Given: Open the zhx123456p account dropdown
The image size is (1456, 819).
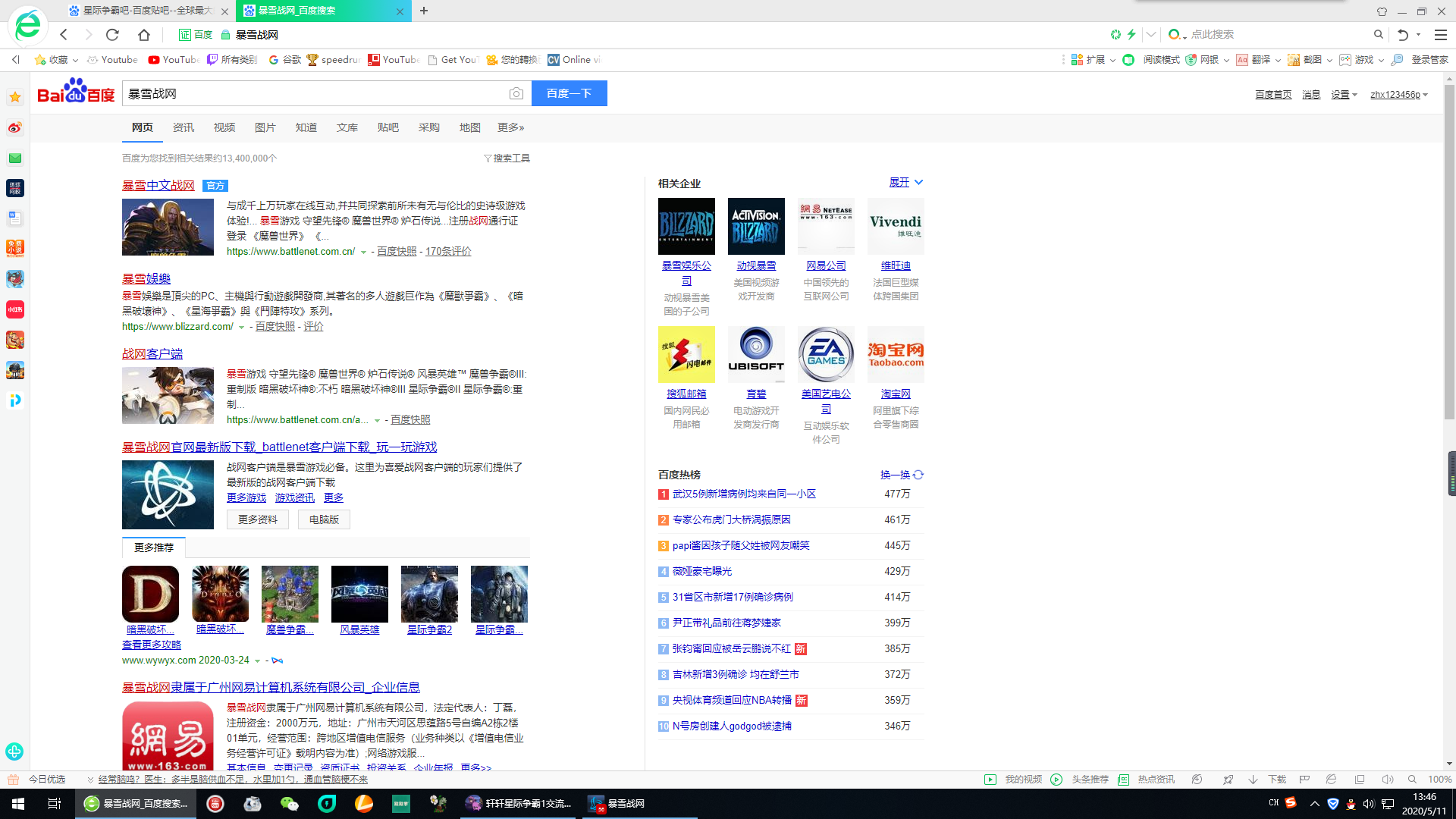Looking at the screenshot, I should click(1399, 95).
